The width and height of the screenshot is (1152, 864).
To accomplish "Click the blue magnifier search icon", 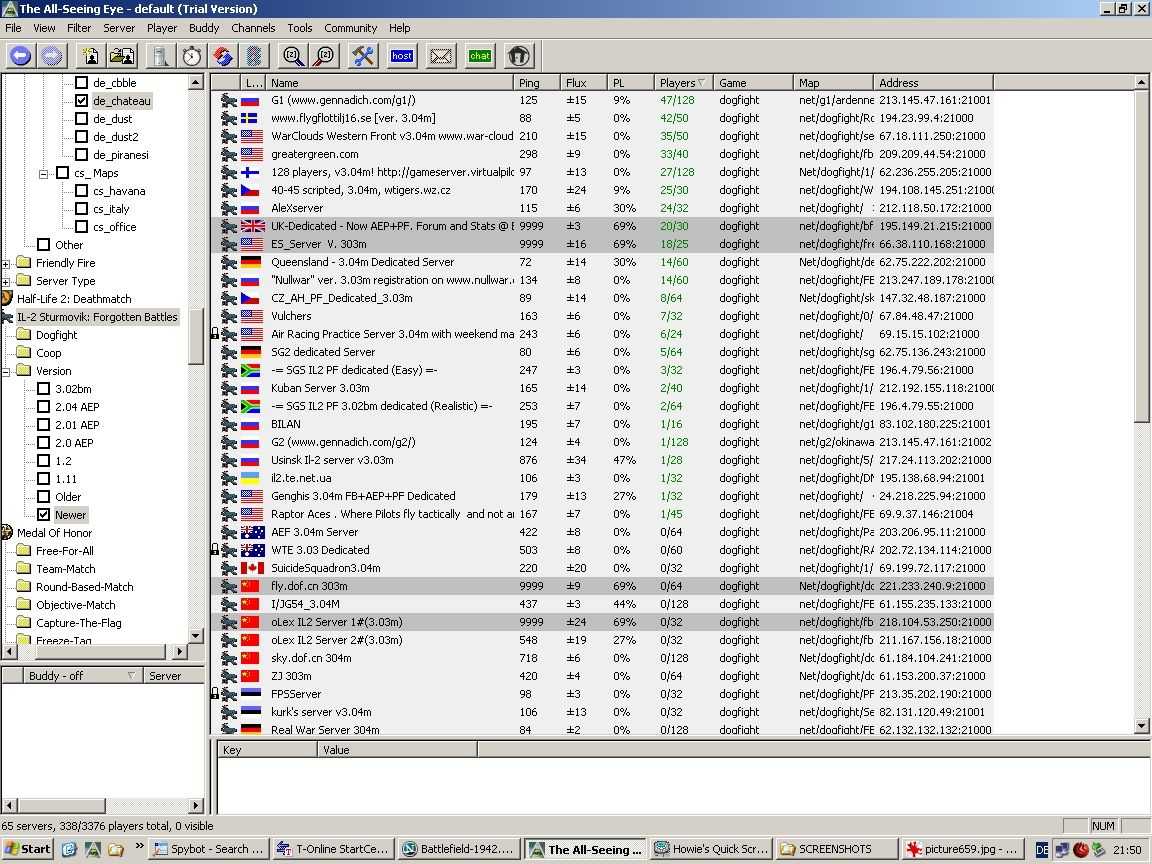I will point(293,56).
